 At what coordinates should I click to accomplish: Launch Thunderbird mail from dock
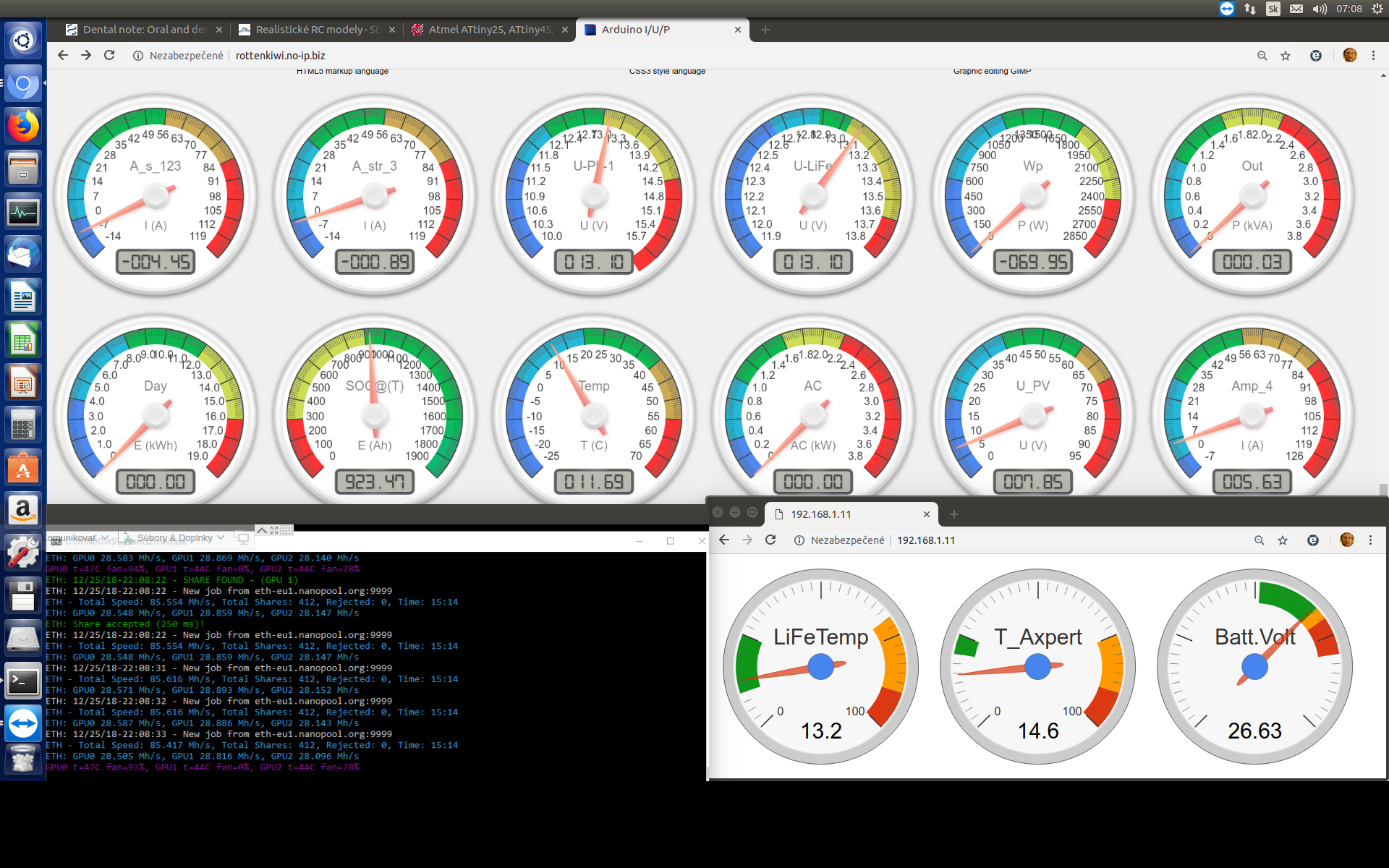23,255
